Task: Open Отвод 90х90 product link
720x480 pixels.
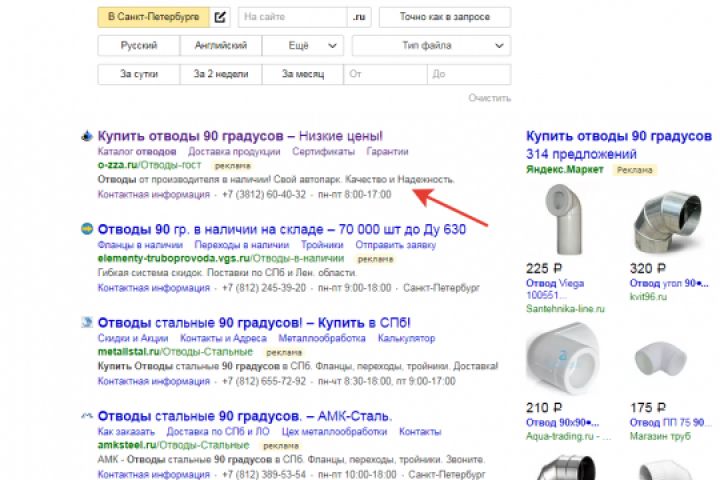Action: tap(562, 423)
